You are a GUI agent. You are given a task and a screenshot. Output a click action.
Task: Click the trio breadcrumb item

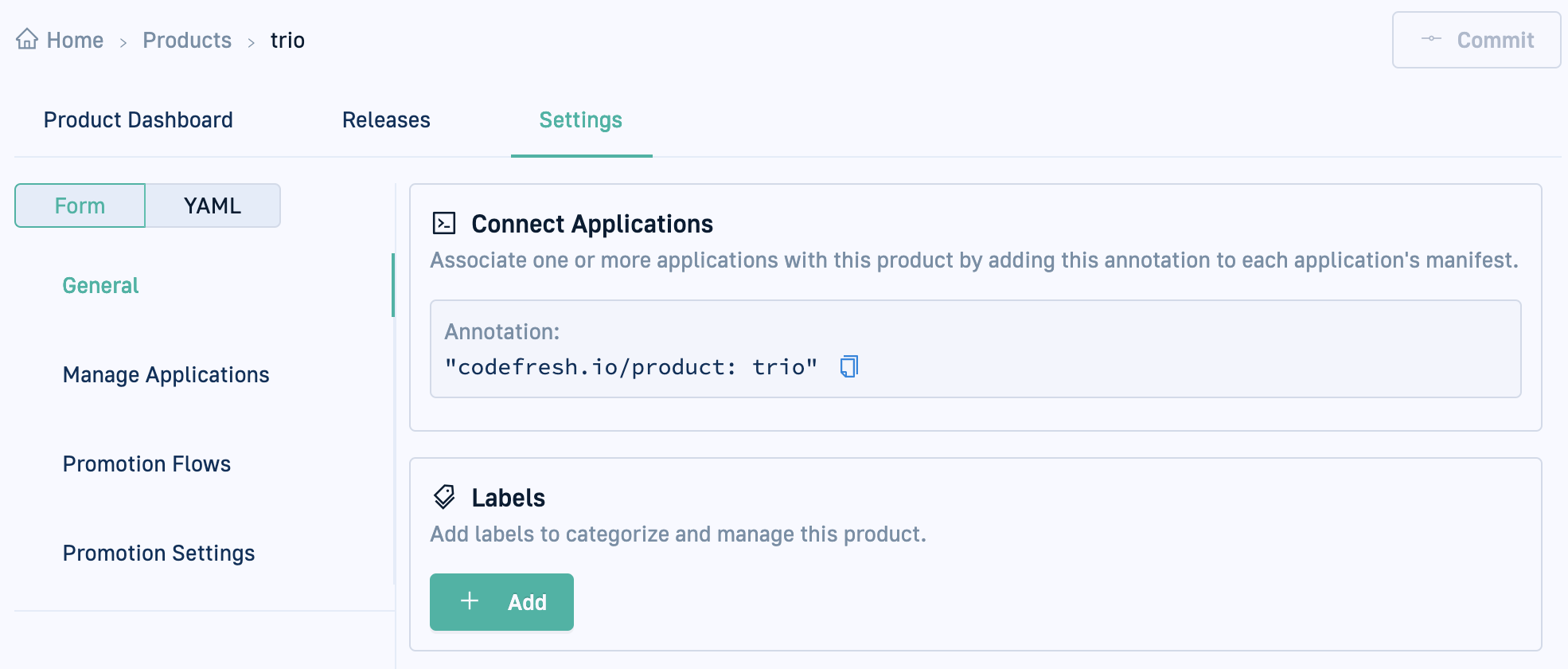coord(287,41)
